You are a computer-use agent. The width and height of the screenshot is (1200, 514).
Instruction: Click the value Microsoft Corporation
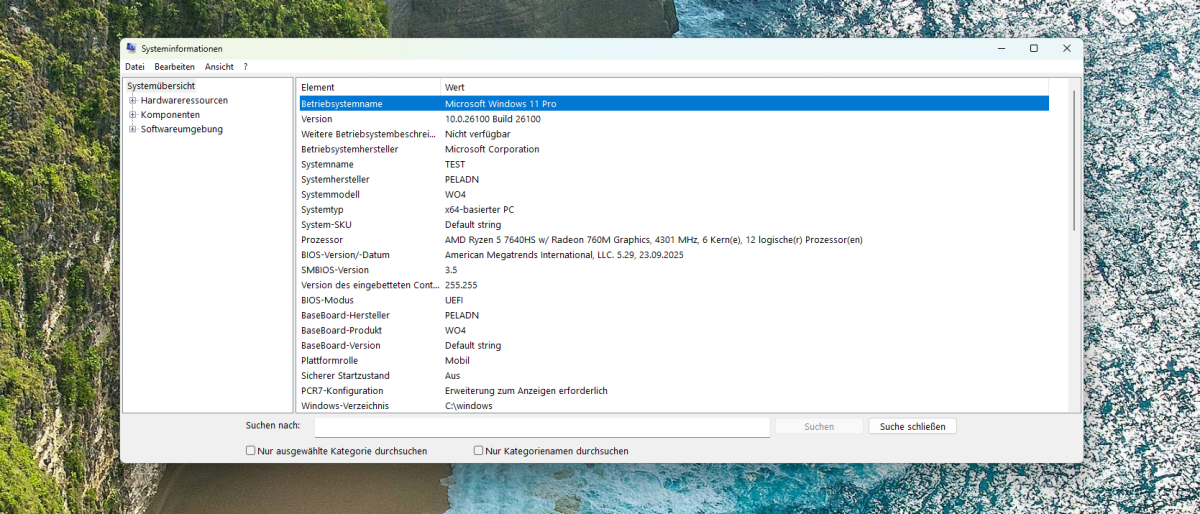492,149
